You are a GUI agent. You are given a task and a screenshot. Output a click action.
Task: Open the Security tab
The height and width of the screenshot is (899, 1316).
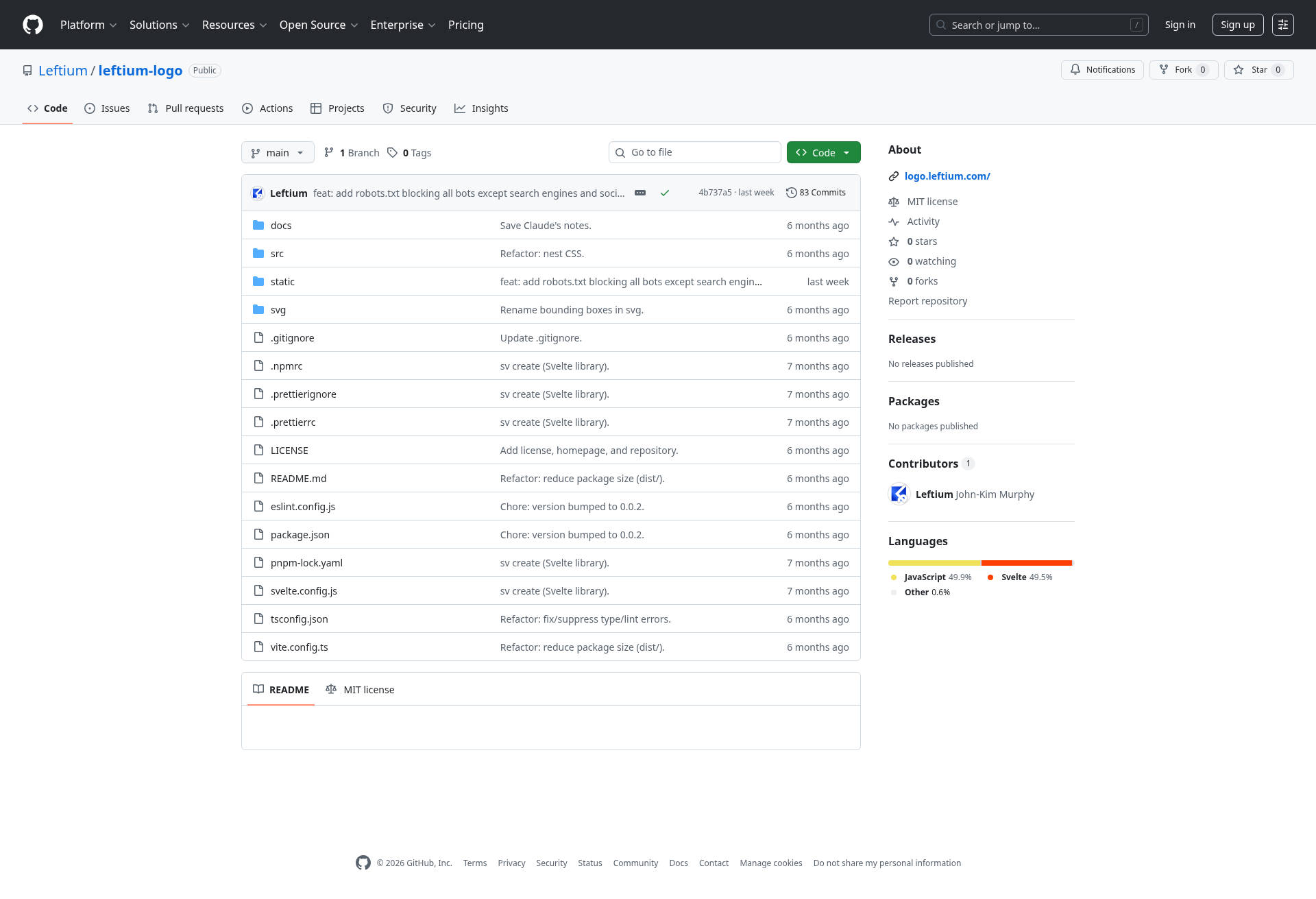pos(409,108)
